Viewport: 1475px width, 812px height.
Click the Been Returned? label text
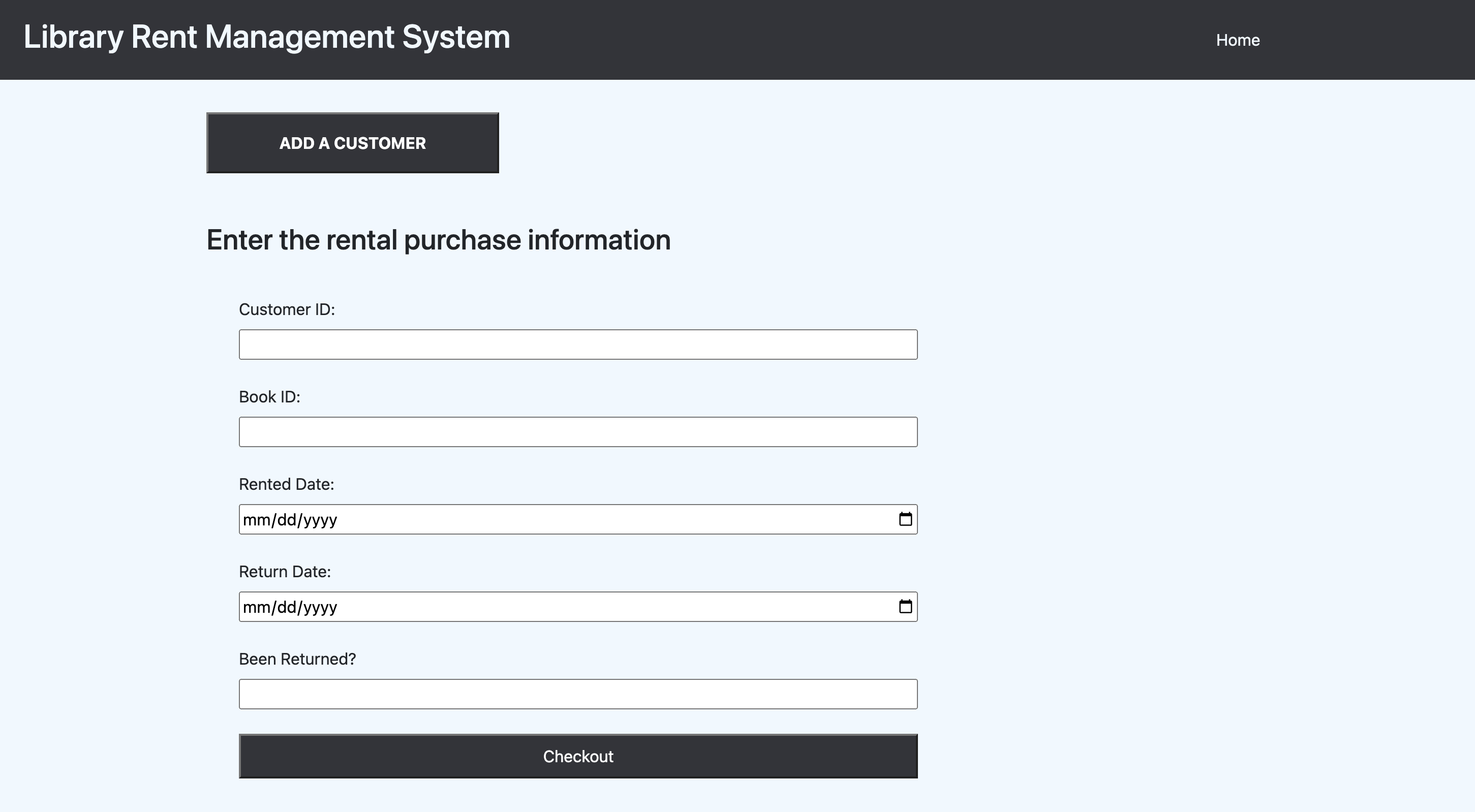coord(297,659)
